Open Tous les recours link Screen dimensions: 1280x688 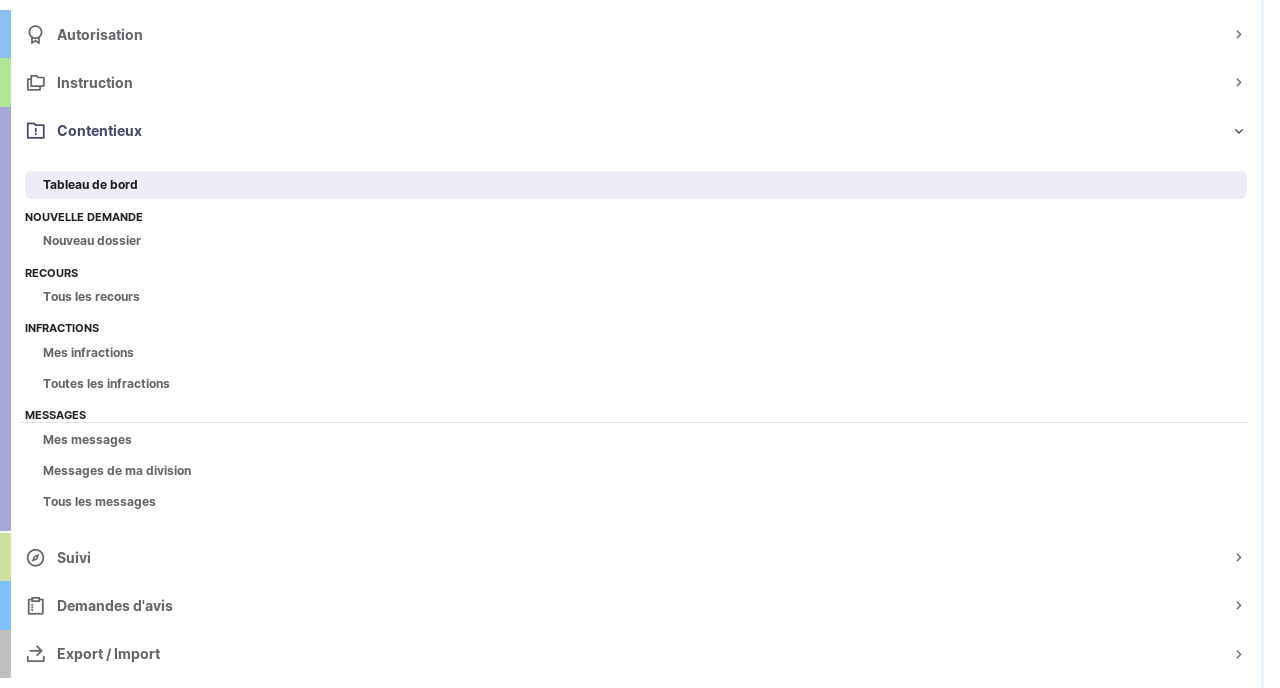click(x=91, y=297)
